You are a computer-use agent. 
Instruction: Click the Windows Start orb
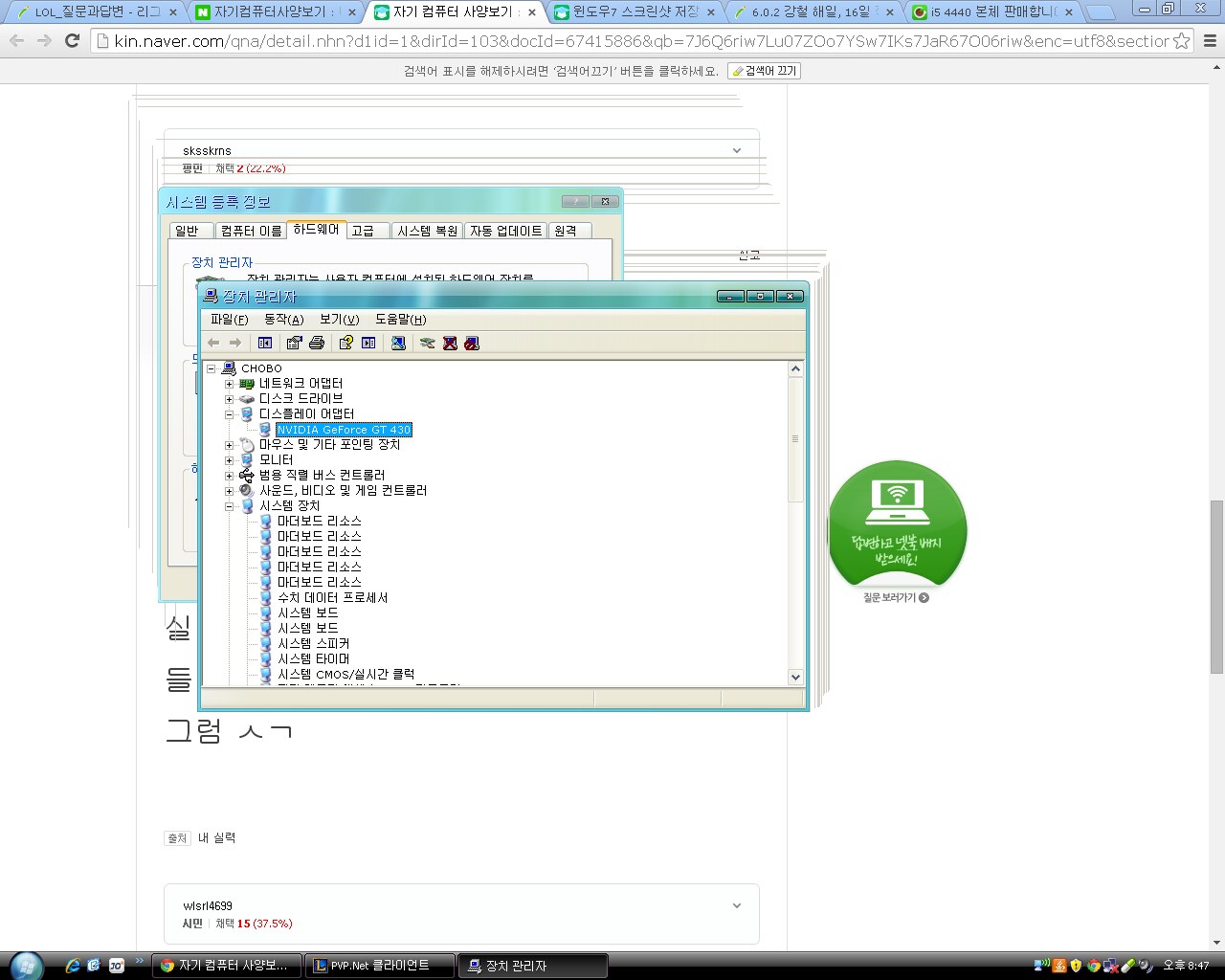click(x=26, y=965)
